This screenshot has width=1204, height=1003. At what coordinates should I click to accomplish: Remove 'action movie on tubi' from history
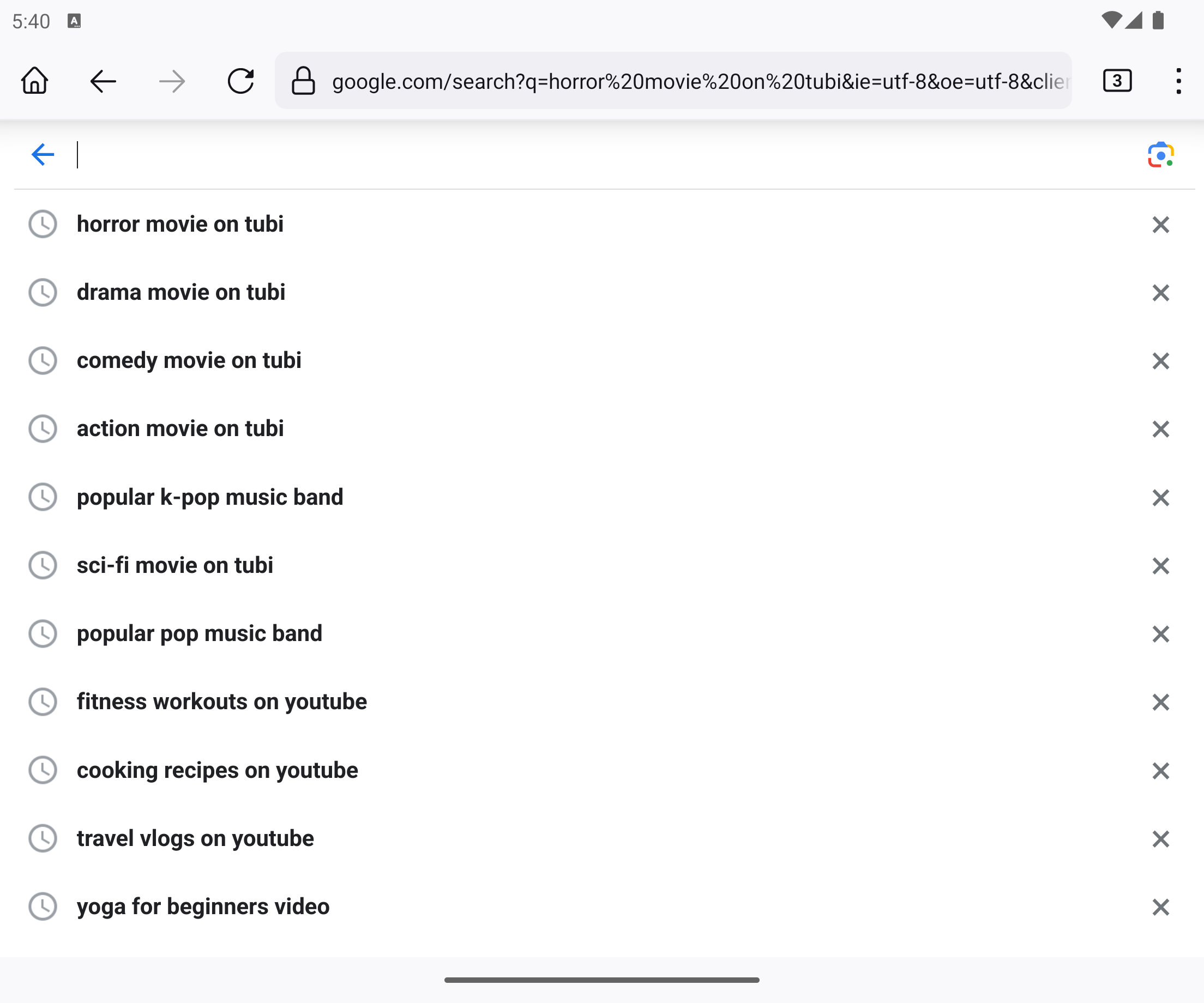click(x=1160, y=430)
